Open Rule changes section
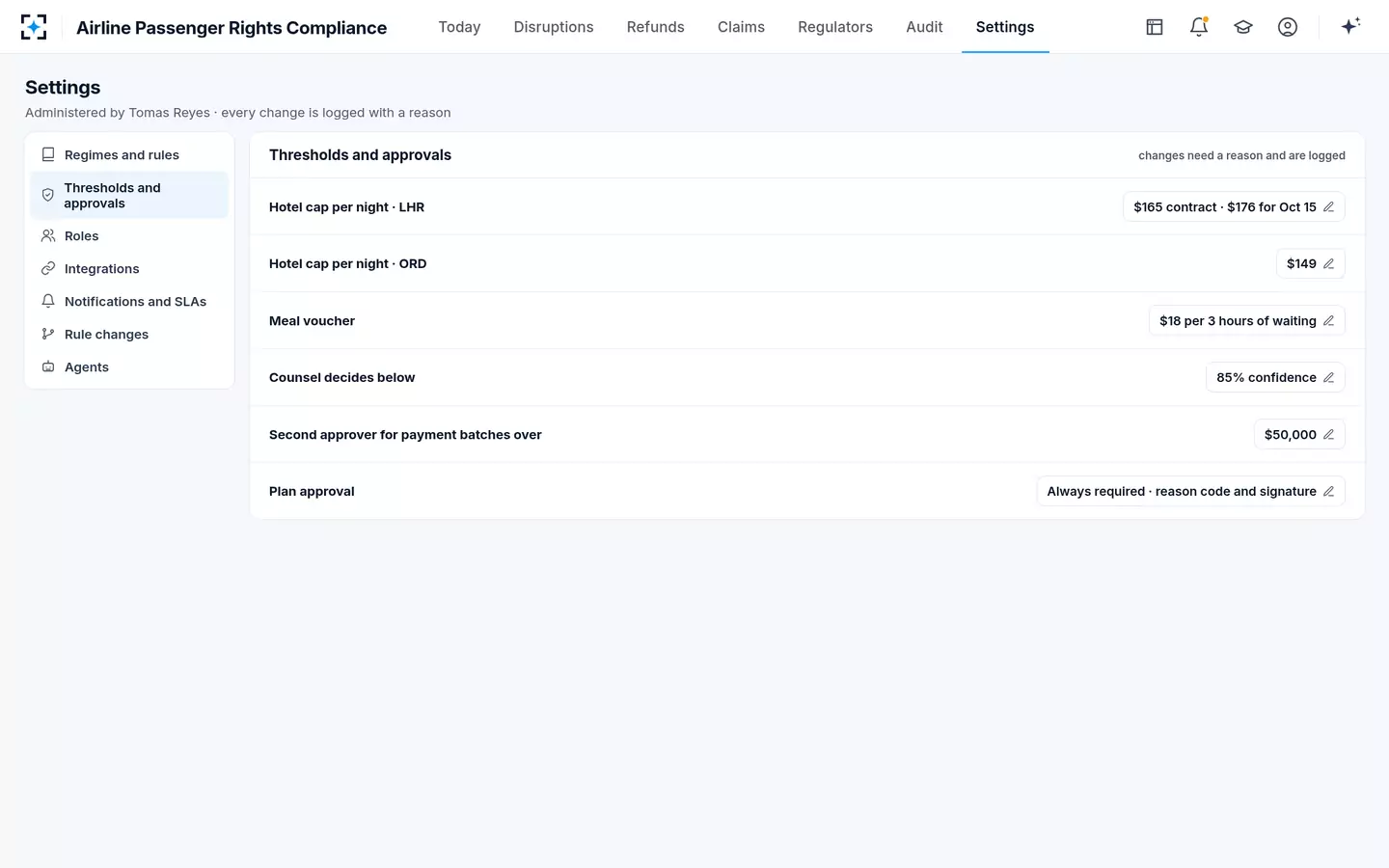This screenshot has width=1389, height=868. click(x=129, y=335)
